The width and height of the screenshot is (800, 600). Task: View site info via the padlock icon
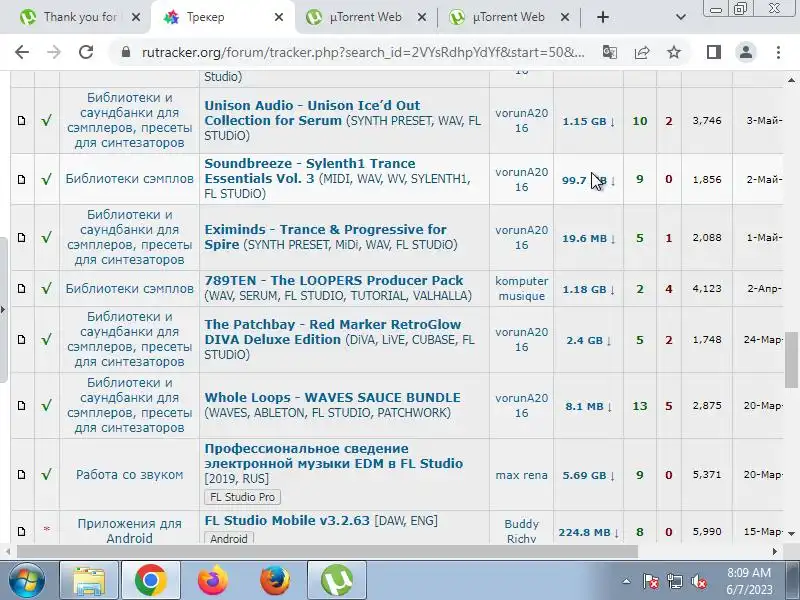pos(126,52)
